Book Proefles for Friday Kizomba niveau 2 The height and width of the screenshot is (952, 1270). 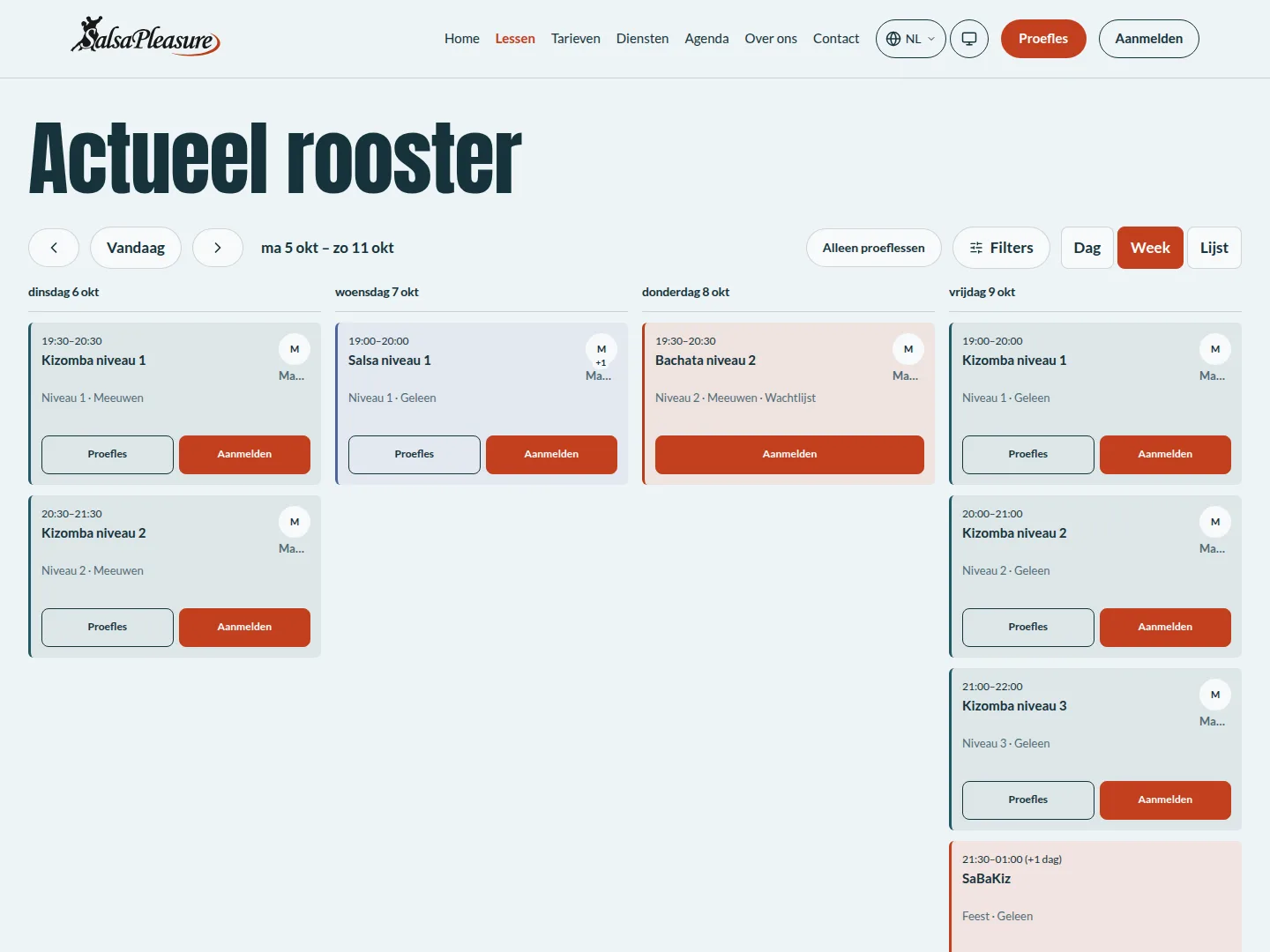tap(1028, 628)
